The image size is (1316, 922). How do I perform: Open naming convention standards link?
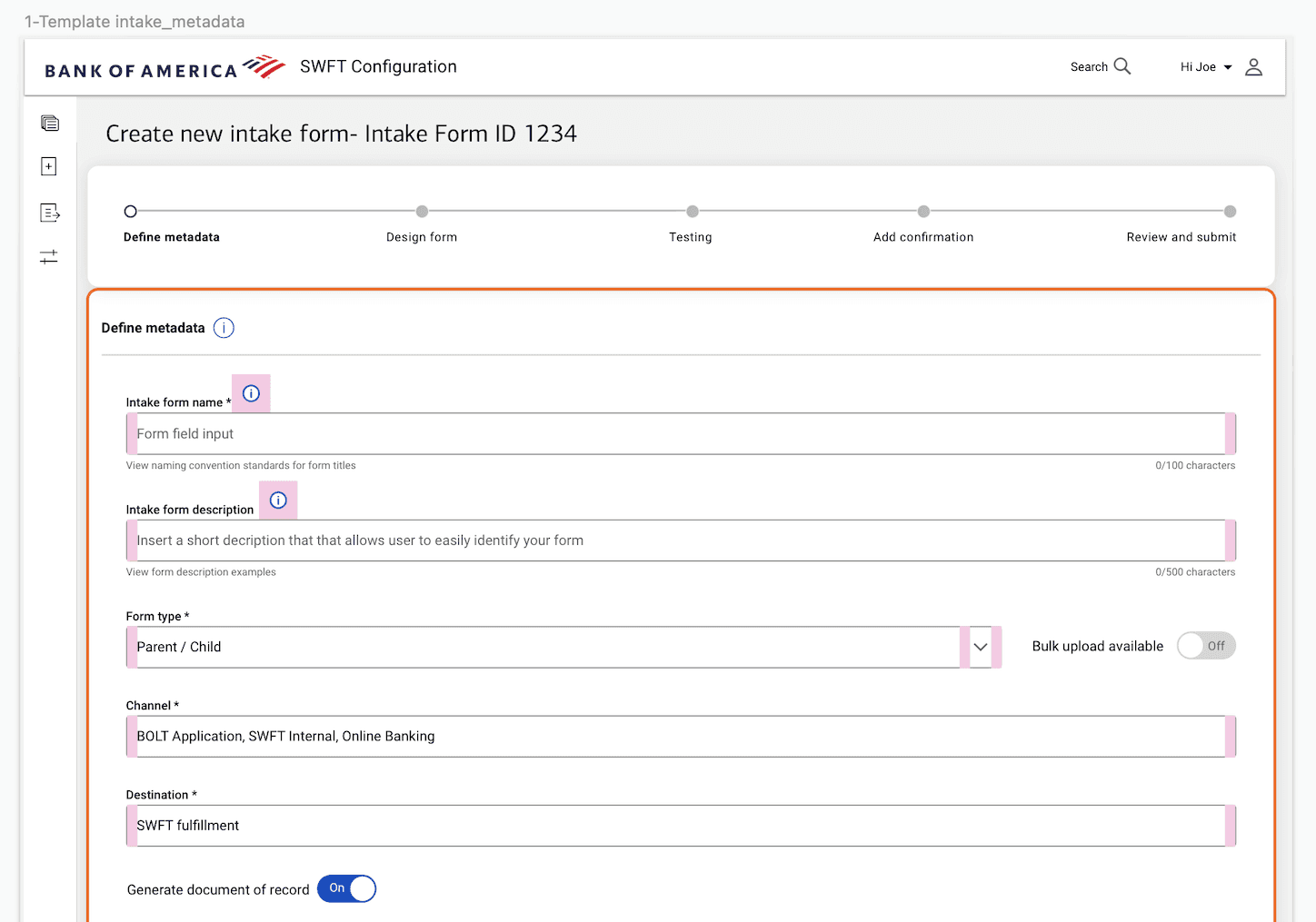[241, 465]
